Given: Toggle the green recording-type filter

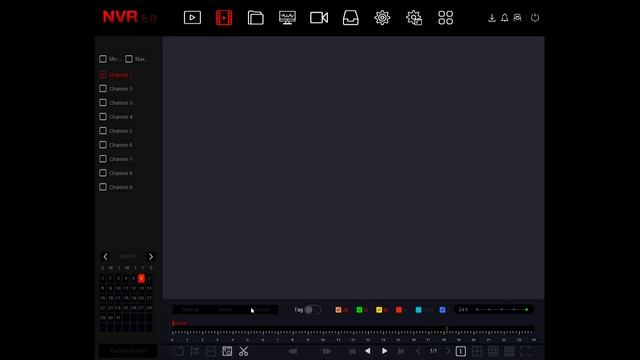Looking at the screenshot, I should click(359, 310).
